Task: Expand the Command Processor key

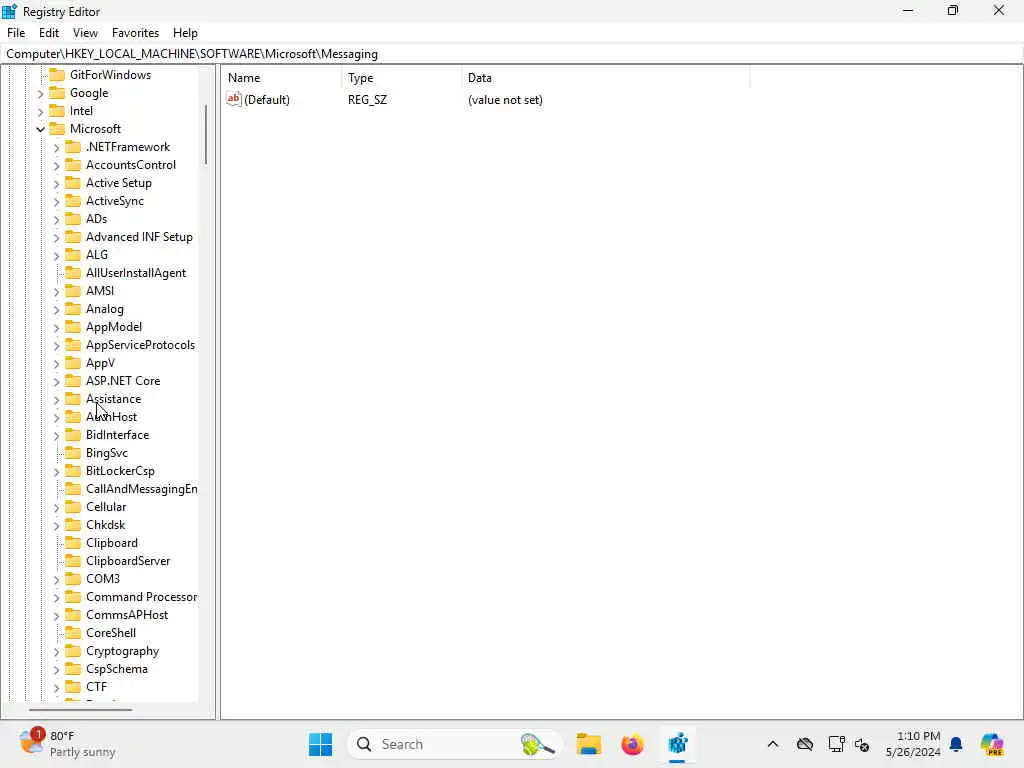Action: point(56,598)
